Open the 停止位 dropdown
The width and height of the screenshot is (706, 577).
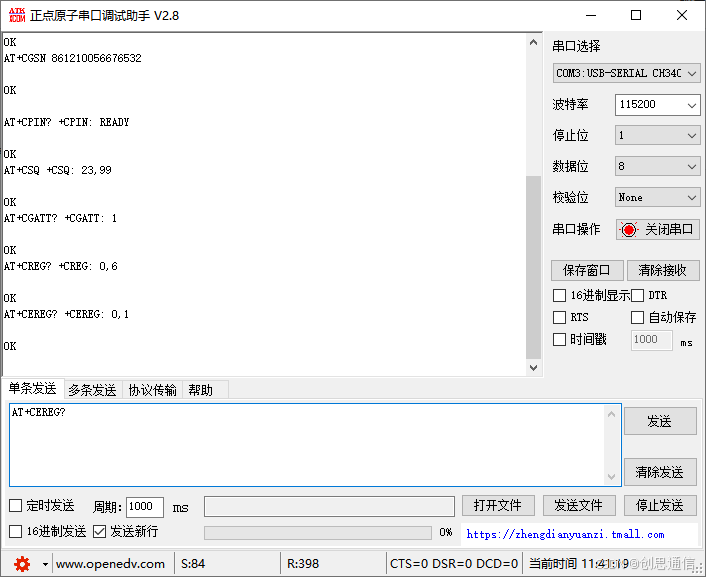(x=657, y=136)
